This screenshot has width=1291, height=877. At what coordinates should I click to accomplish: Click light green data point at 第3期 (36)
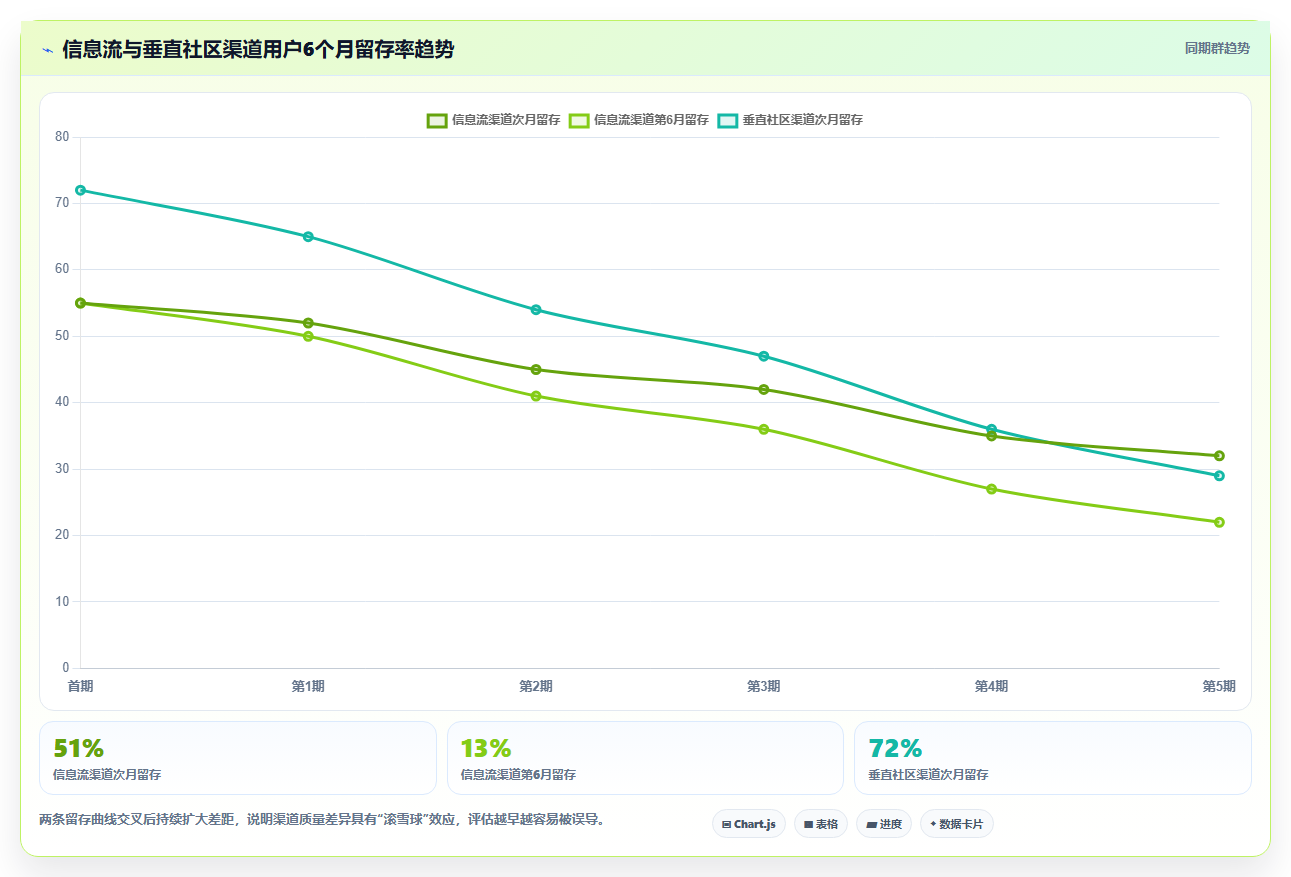click(x=764, y=429)
